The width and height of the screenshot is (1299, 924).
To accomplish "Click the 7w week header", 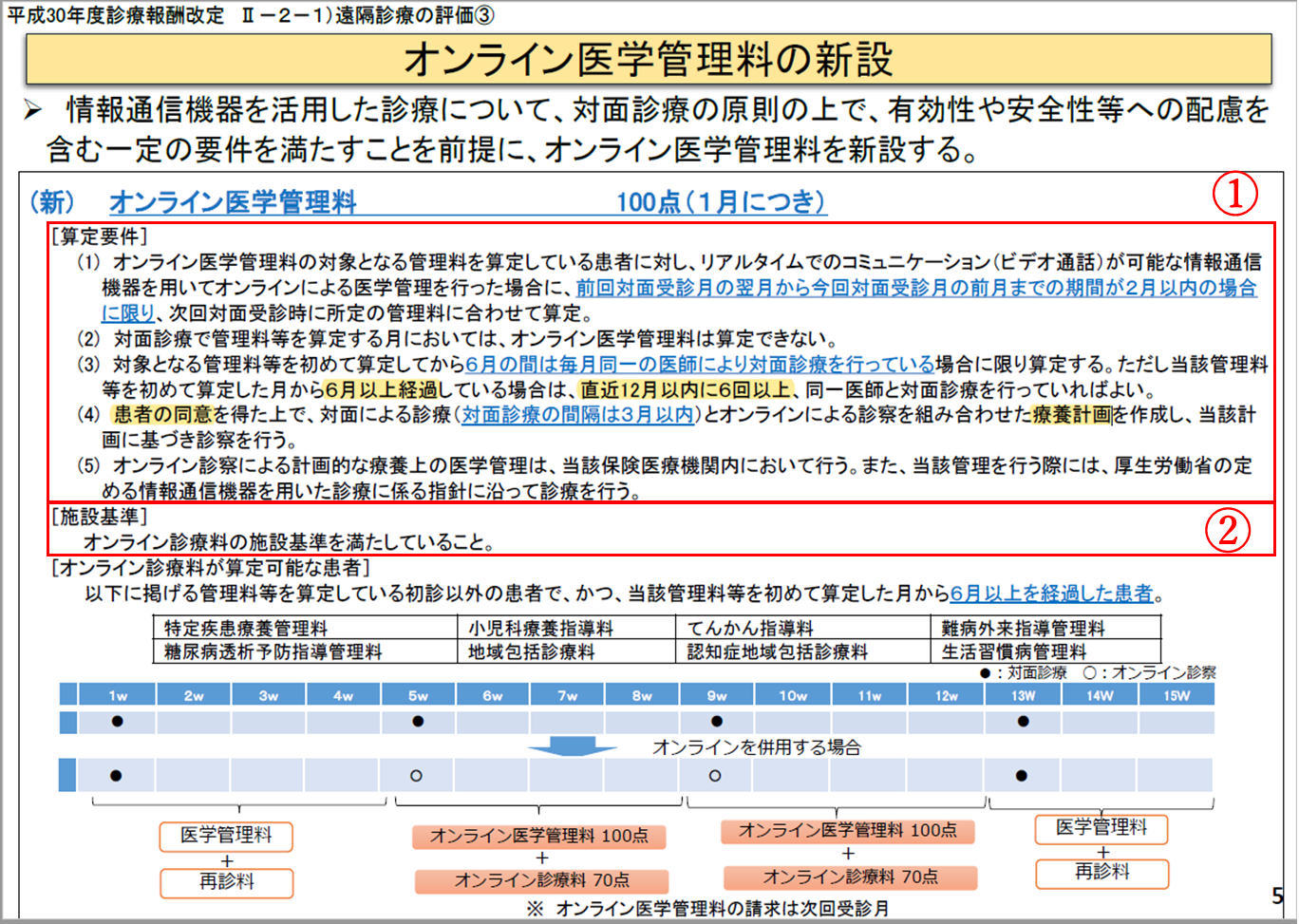I will [567, 695].
